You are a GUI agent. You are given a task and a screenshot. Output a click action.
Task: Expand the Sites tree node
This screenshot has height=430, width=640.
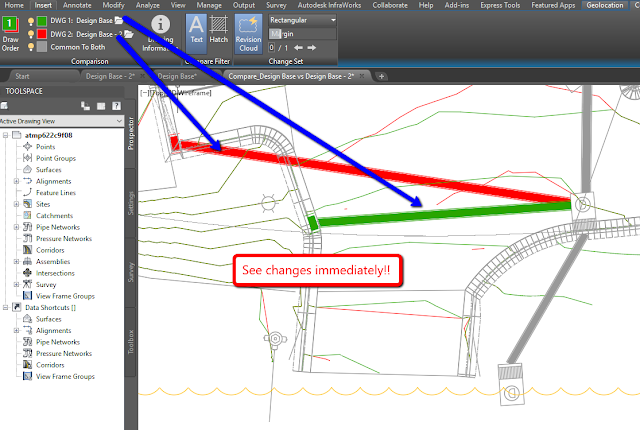pos(16,204)
